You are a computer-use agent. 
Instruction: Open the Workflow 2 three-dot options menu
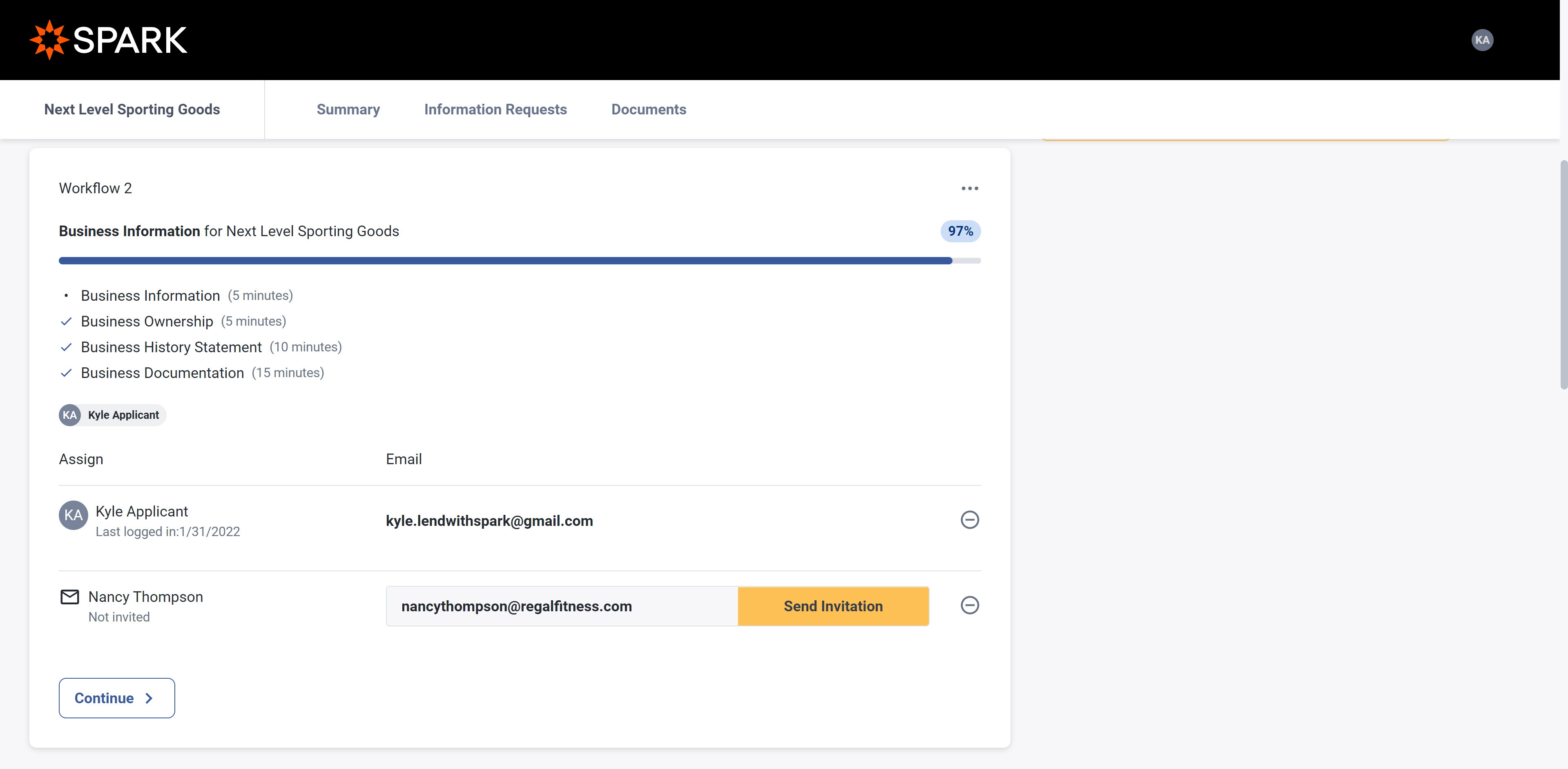(969, 189)
